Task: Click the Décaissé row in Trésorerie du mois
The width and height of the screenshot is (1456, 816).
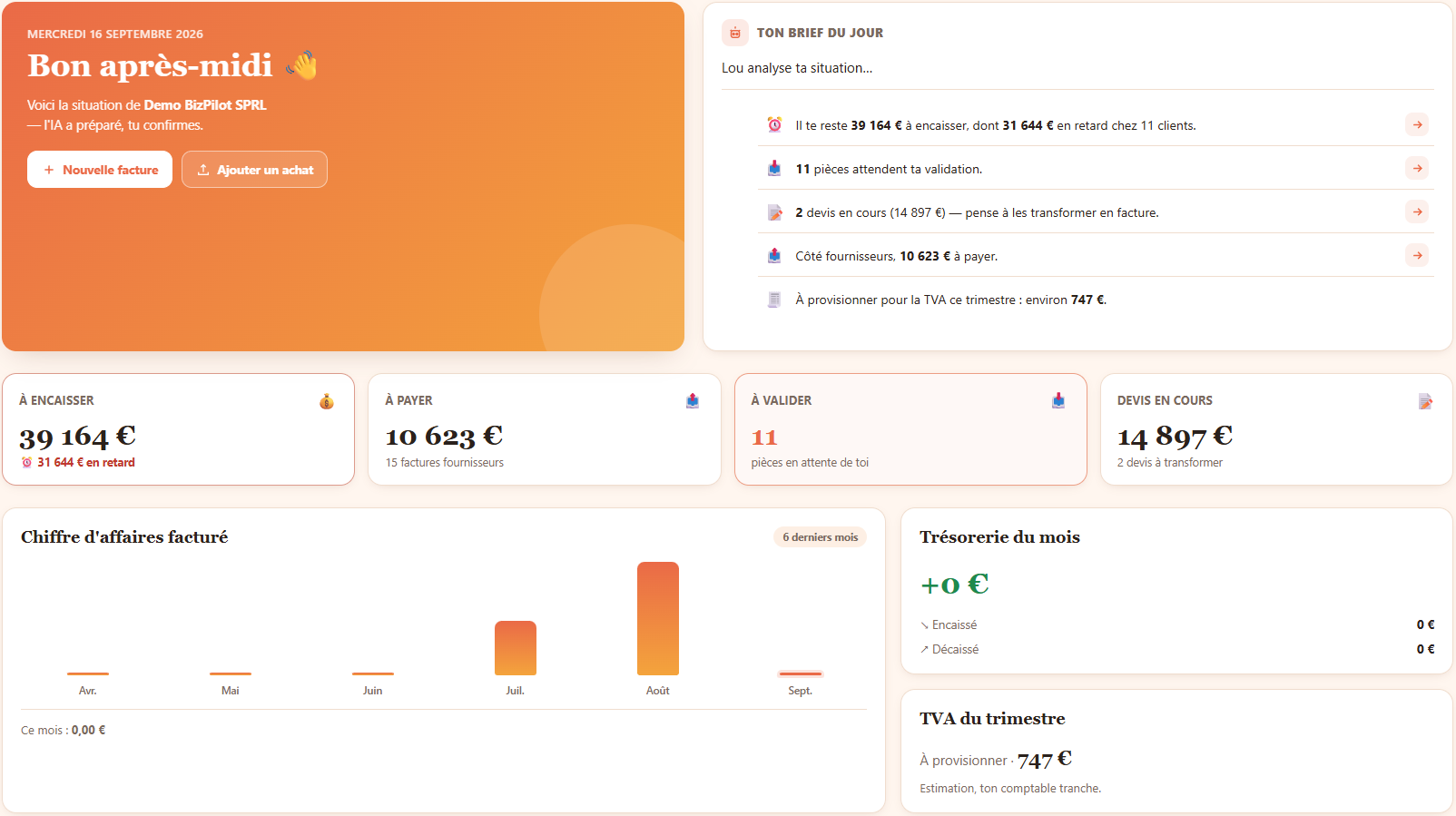Action: click(x=1177, y=649)
